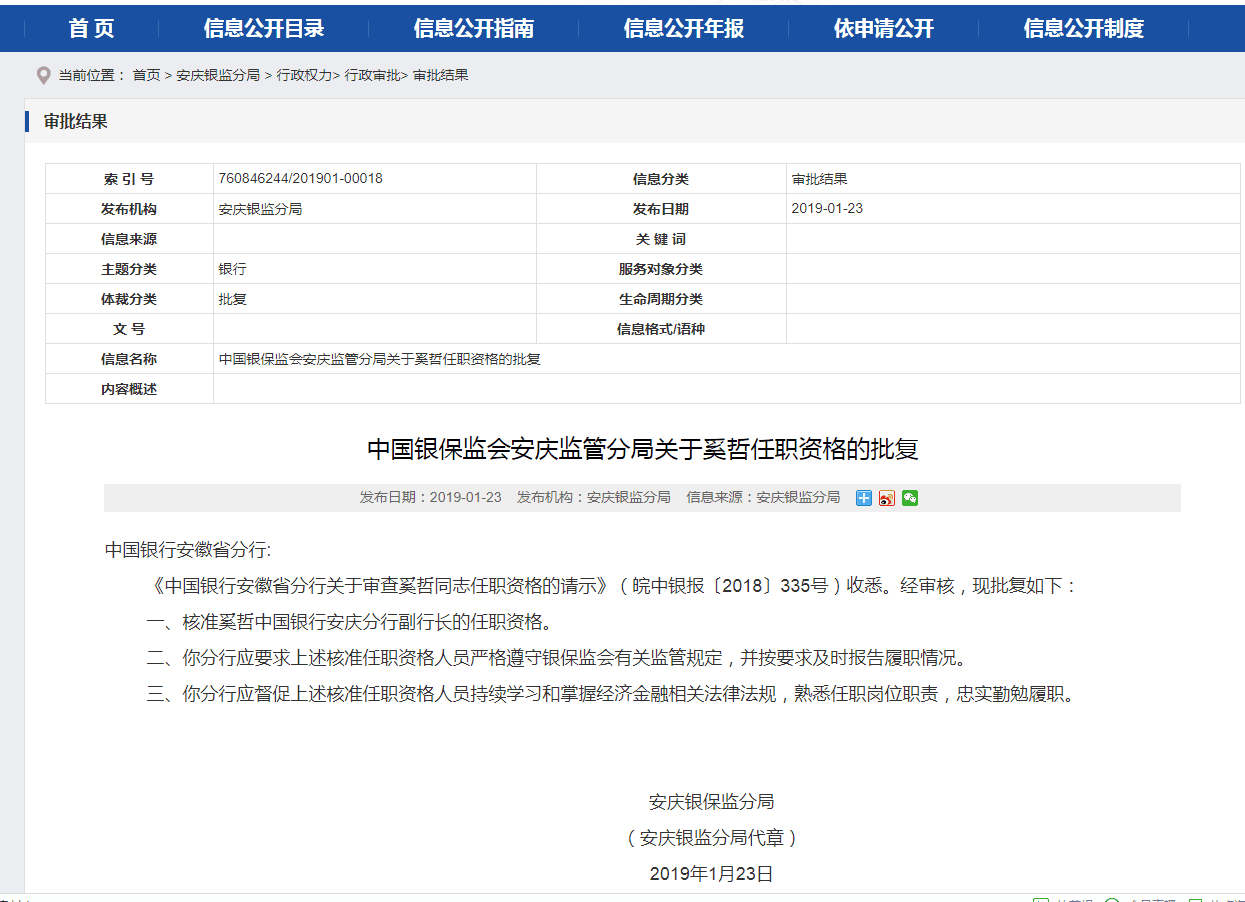1245x902 pixels.
Task: Go to 信息公开指南 in the top navigation
Action: point(474,28)
